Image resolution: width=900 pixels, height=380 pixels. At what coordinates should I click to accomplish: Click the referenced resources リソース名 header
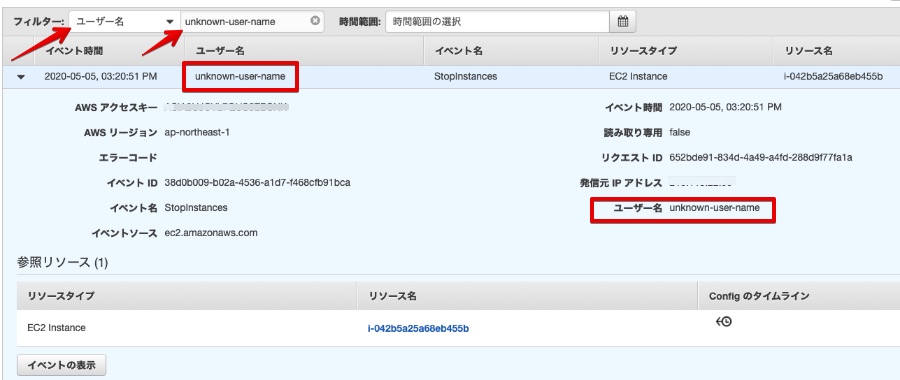tap(392, 296)
